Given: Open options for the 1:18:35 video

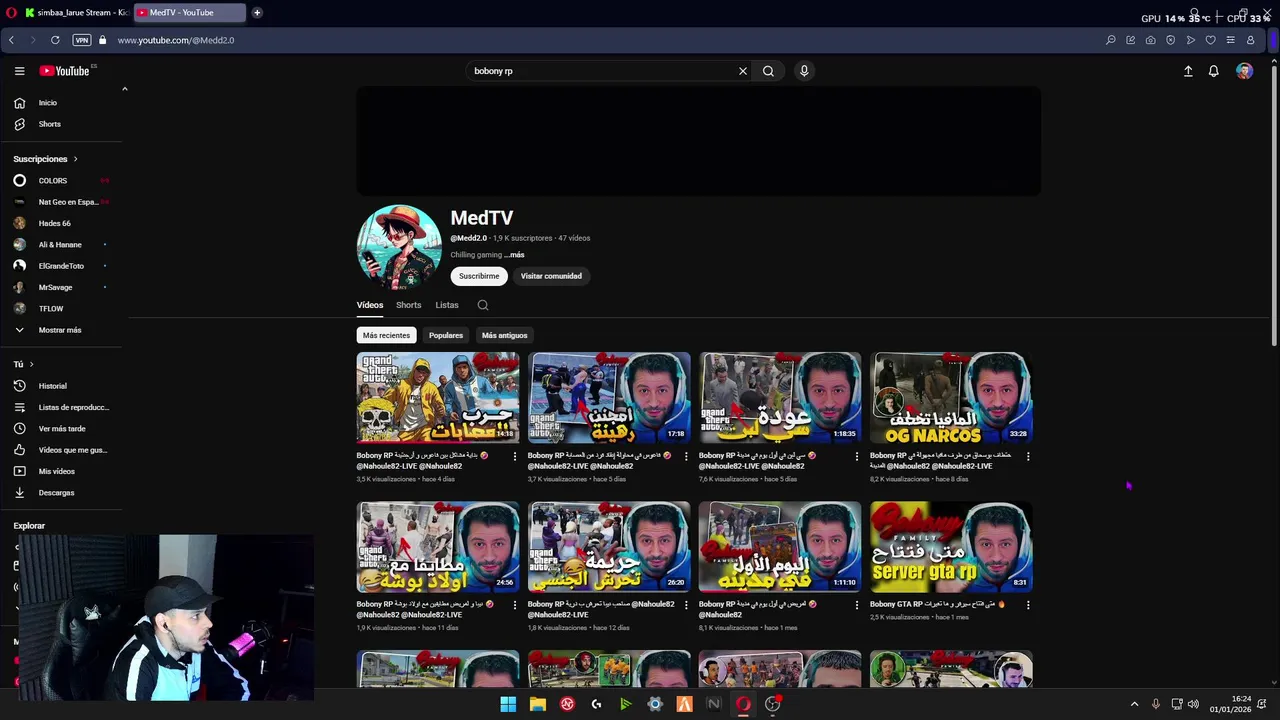Looking at the screenshot, I should point(857,456).
